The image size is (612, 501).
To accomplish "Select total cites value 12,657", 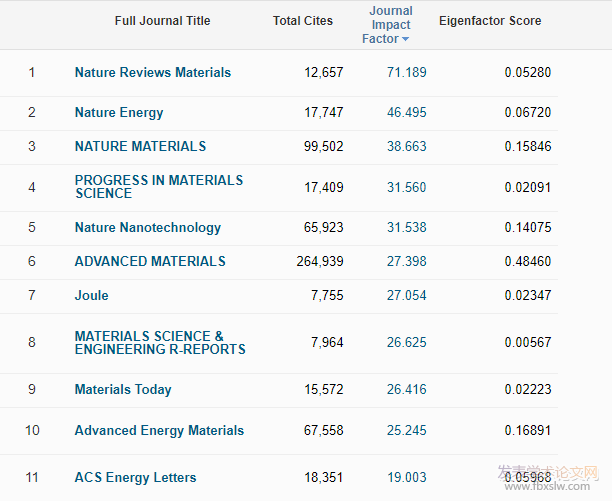I will 324,73.
